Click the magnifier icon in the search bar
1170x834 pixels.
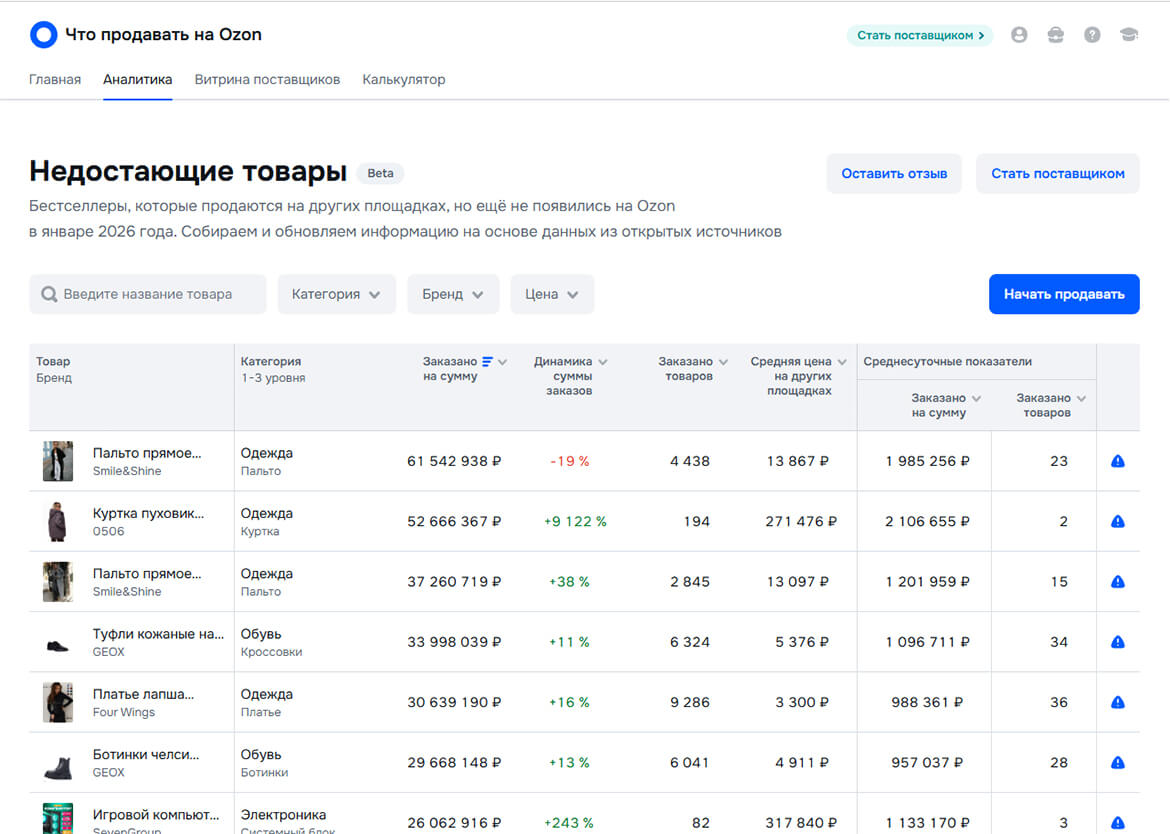pyautogui.click(x=48, y=293)
